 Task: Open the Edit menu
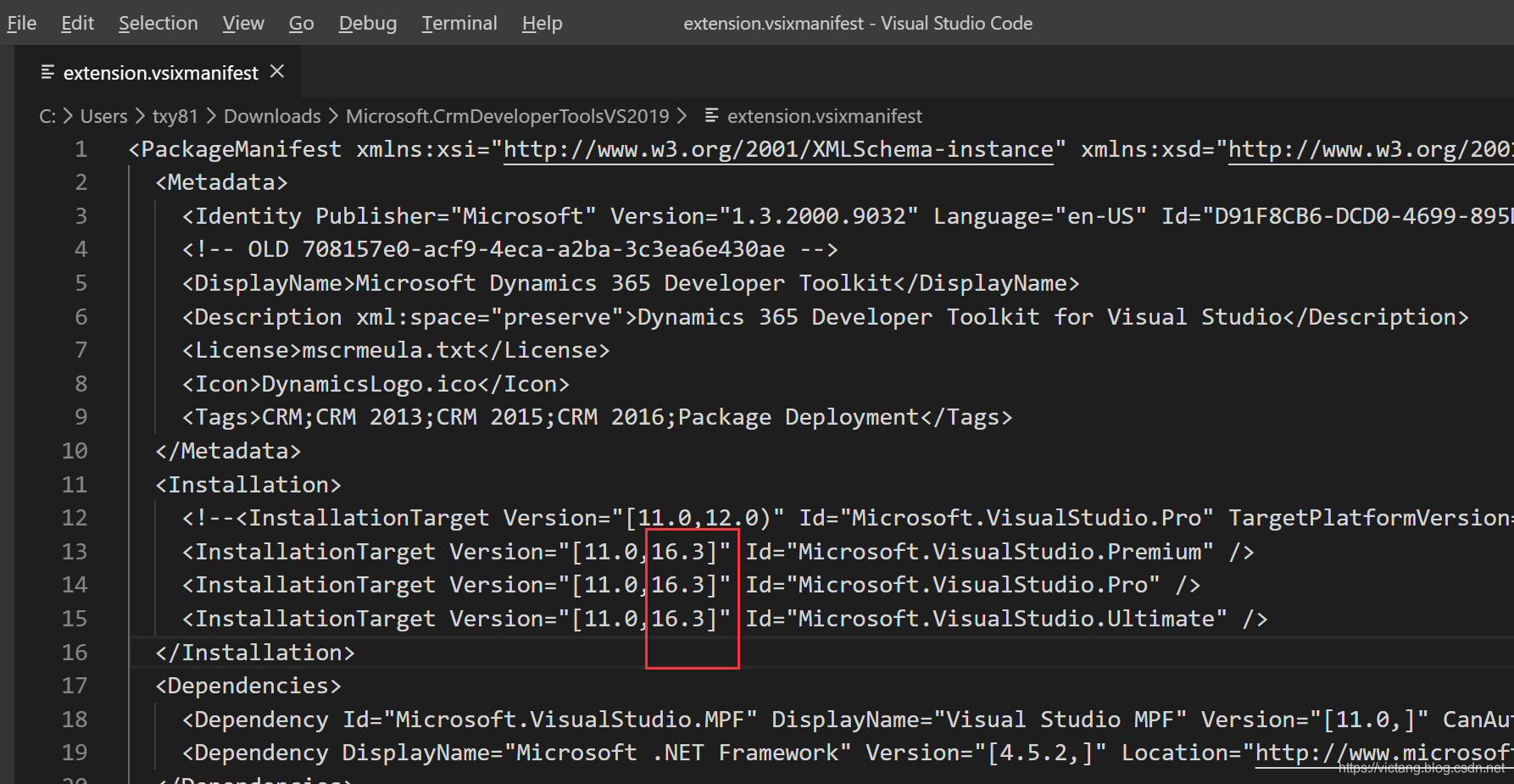point(77,23)
